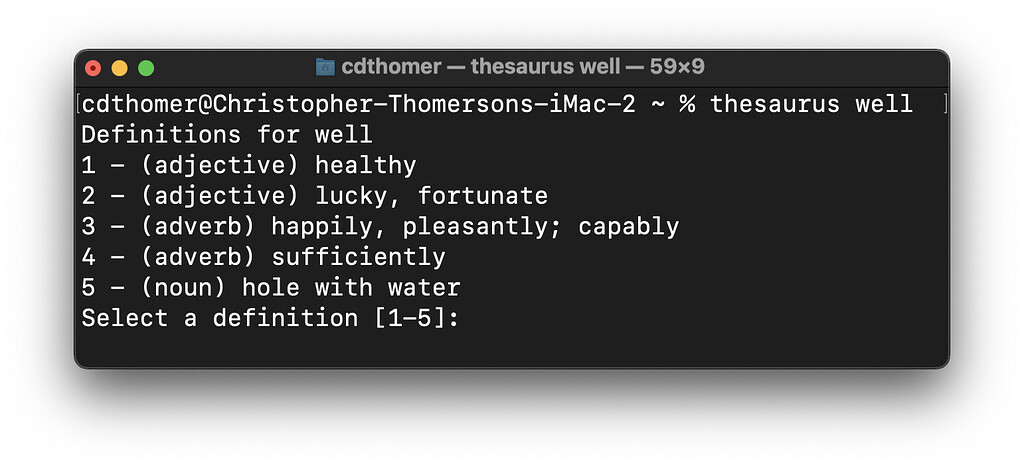Select the word 'healthy' in definition 1
The image size is (1024, 467).
(365, 165)
